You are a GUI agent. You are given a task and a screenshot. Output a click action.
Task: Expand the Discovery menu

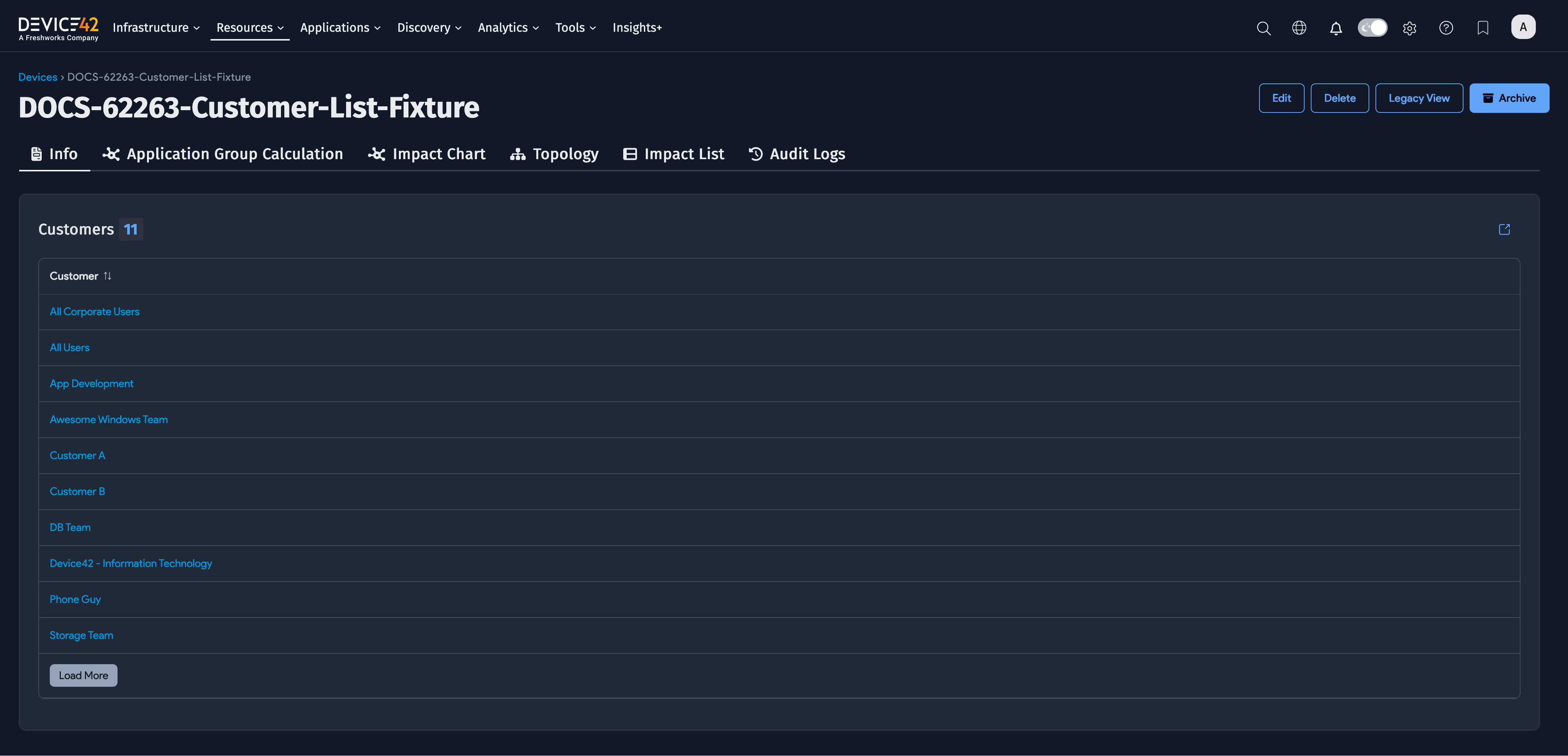pos(429,28)
